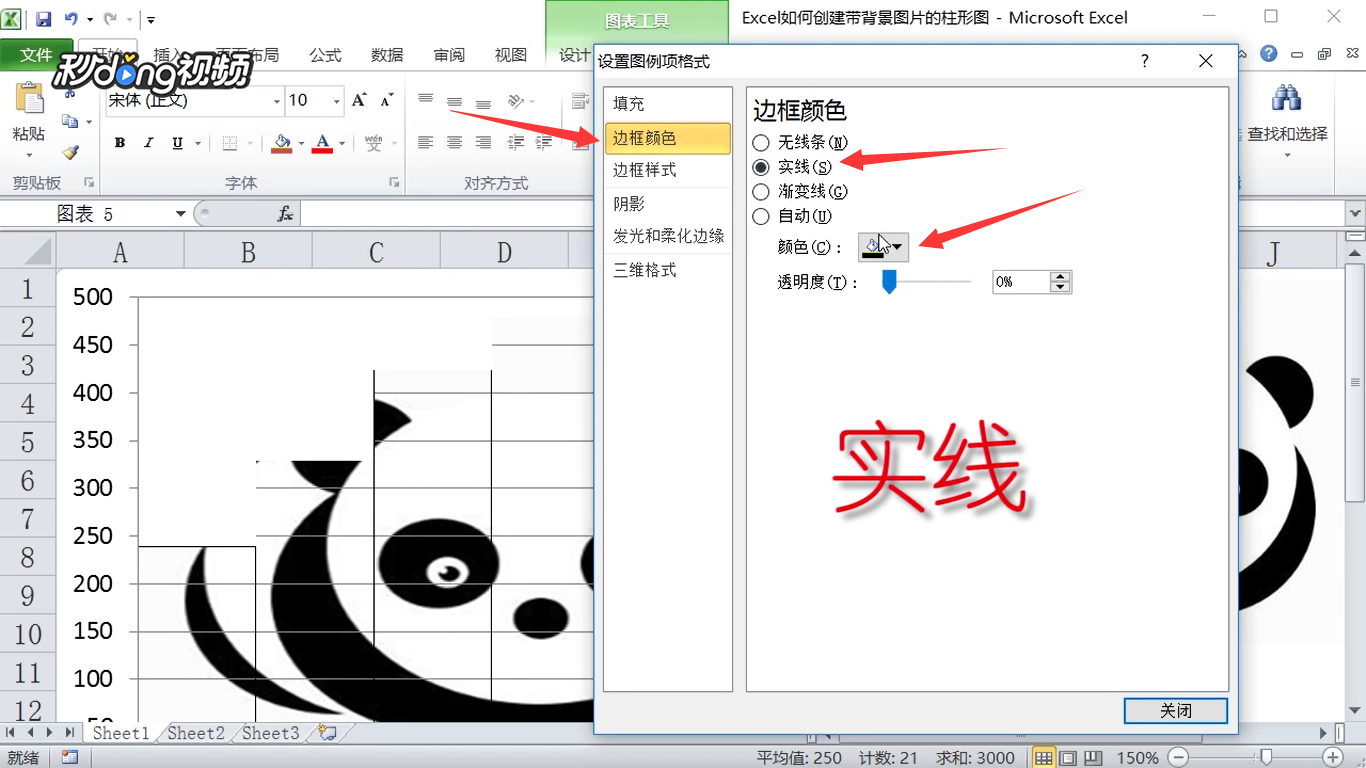Open the 颜色 color picker dropdown
The width and height of the screenshot is (1366, 768).
[883, 247]
